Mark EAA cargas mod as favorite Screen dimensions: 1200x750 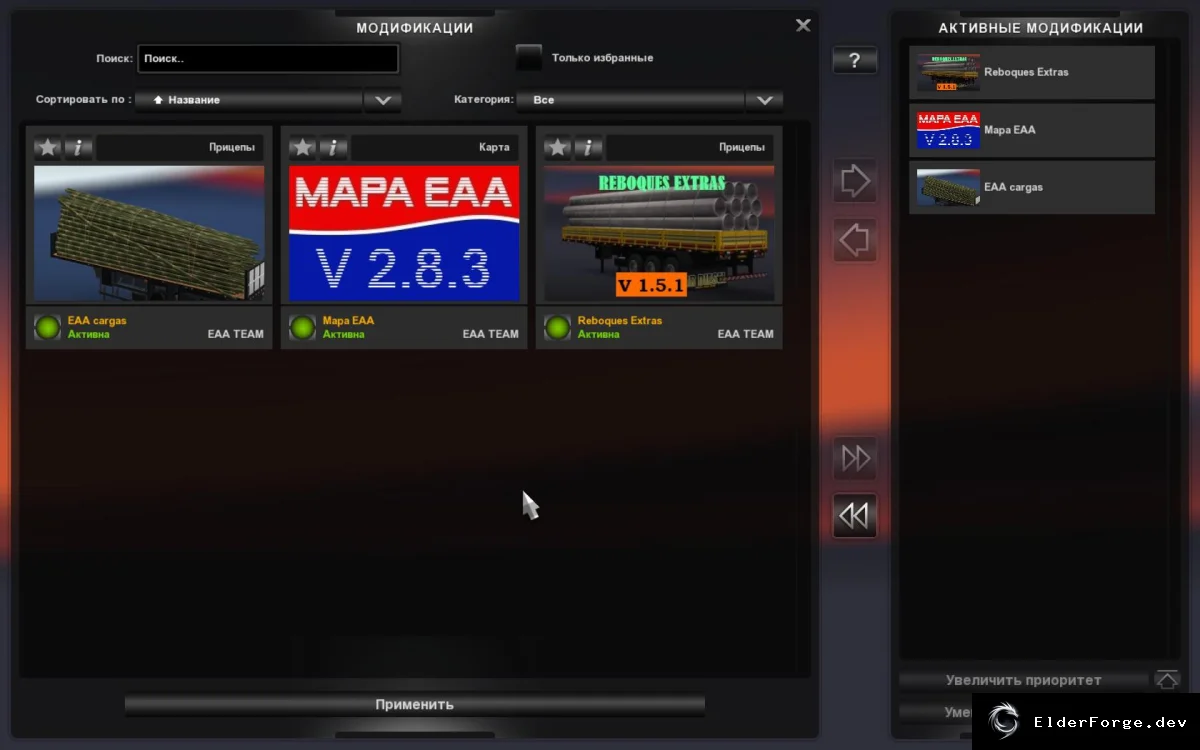(x=48, y=148)
